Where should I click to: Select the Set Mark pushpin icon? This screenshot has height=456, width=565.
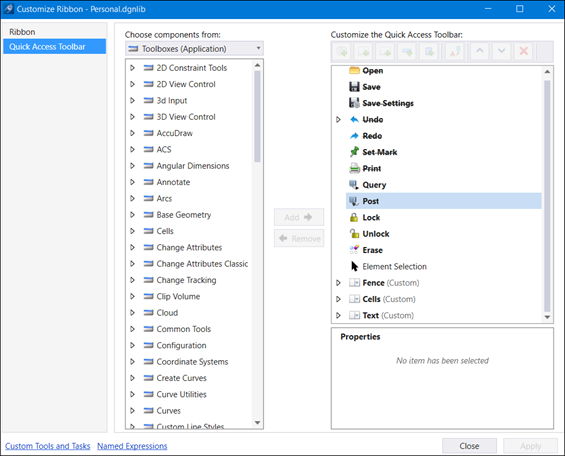click(354, 152)
